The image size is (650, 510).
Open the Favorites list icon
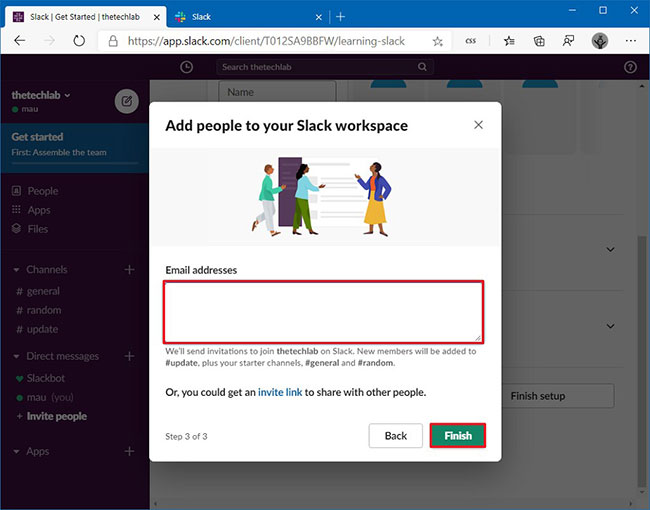(x=509, y=41)
